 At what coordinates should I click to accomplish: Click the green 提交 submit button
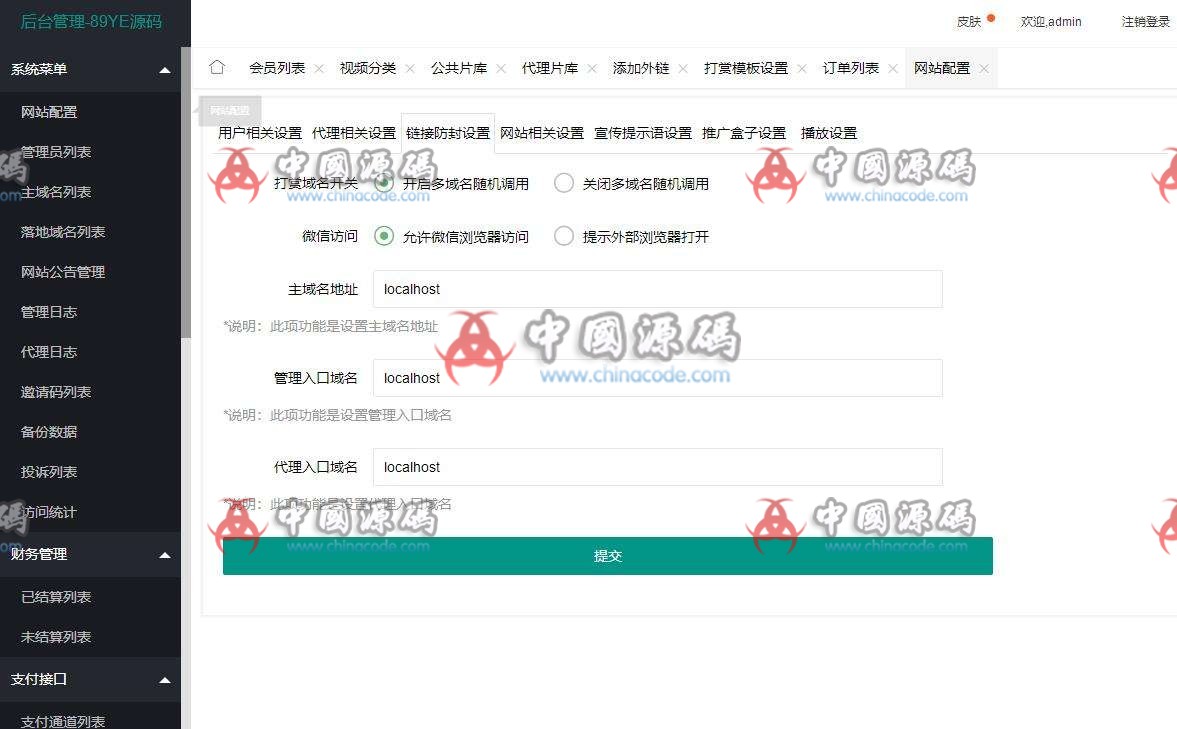pyautogui.click(x=607, y=556)
